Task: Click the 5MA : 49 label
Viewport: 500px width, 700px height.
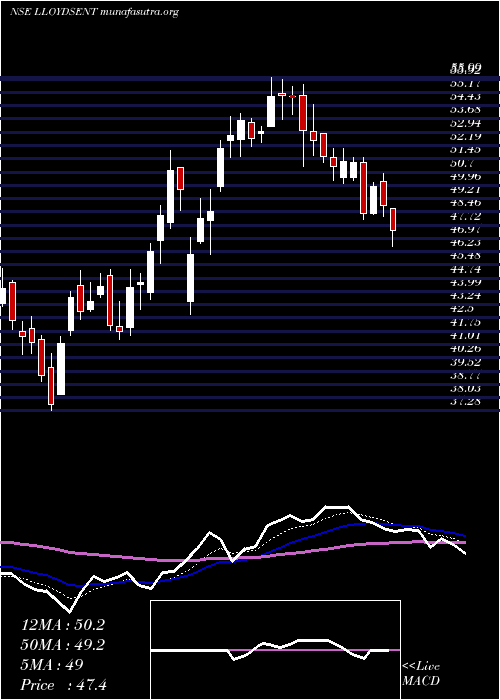Action: (52, 665)
